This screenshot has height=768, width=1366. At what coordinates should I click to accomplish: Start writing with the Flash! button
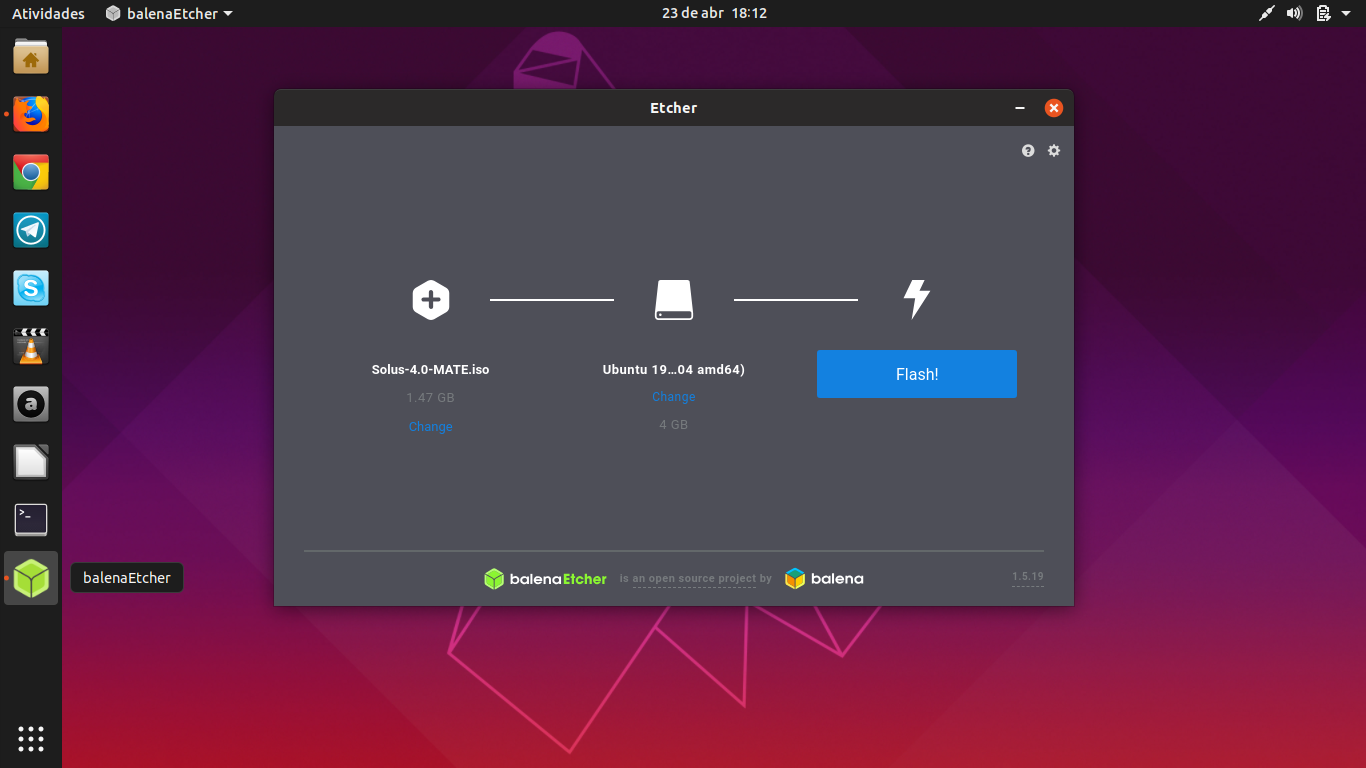point(917,374)
